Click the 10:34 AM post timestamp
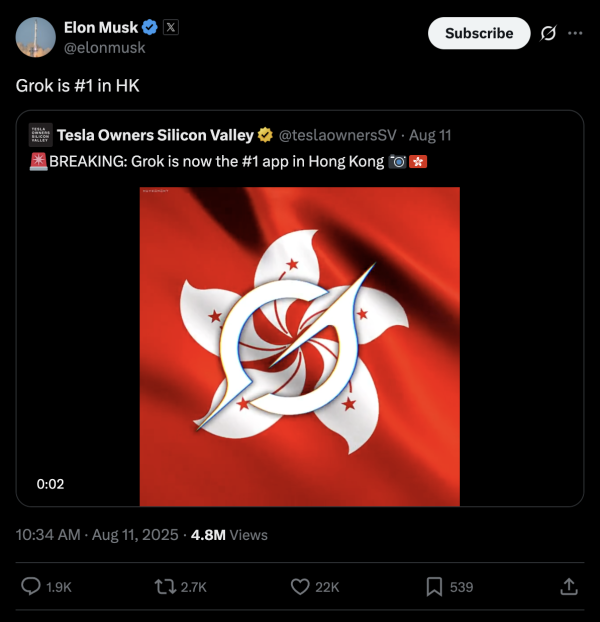The width and height of the screenshot is (600, 622). pyautogui.click(x=47, y=535)
